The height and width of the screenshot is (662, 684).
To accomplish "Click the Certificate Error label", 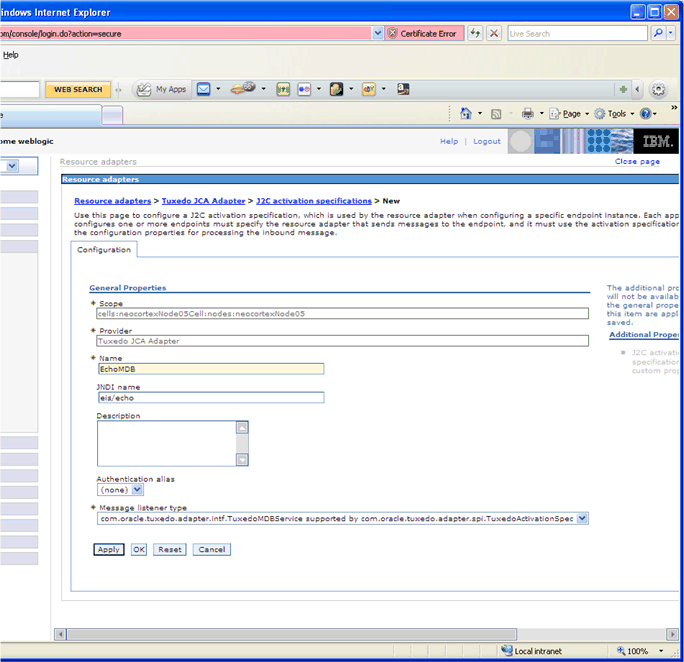I will [428, 34].
